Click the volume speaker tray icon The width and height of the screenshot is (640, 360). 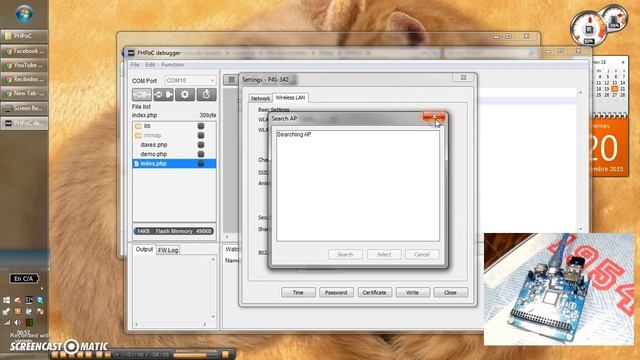(x=18, y=322)
